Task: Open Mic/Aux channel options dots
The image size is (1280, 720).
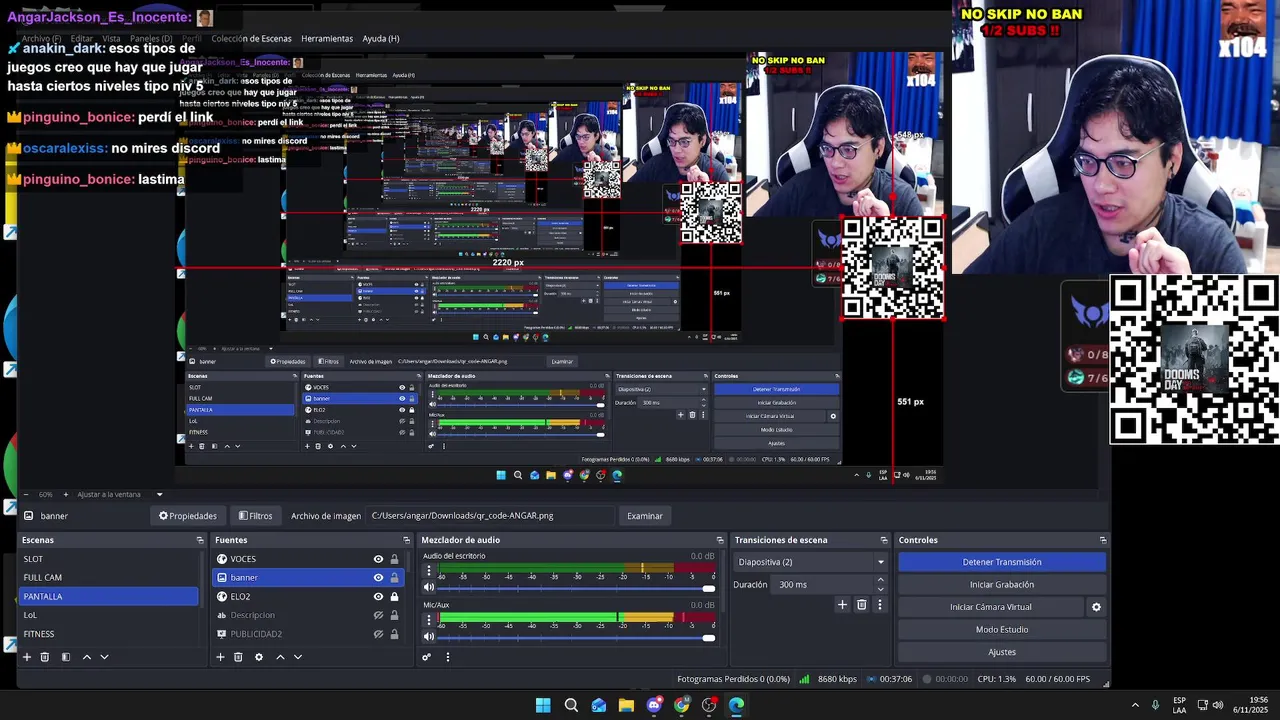Action: point(429,620)
